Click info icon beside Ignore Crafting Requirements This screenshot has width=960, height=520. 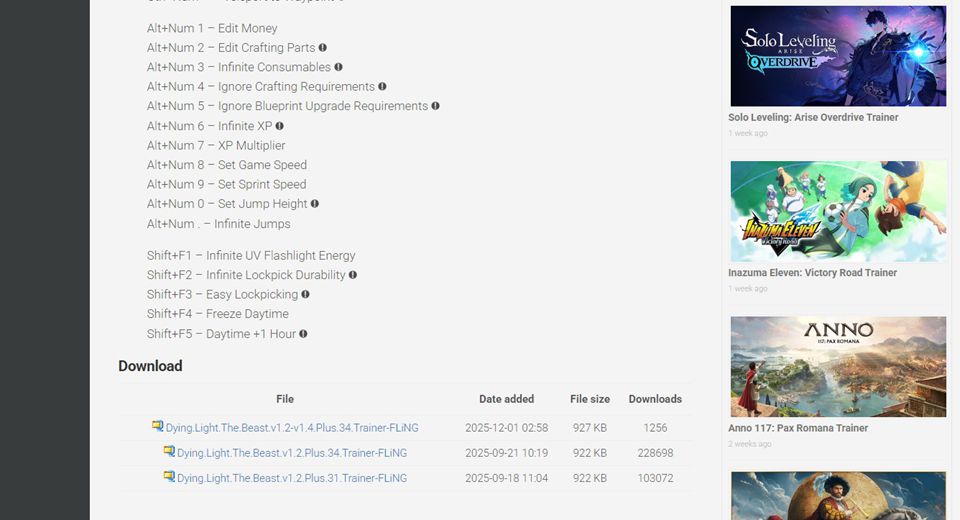coord(383,87)
